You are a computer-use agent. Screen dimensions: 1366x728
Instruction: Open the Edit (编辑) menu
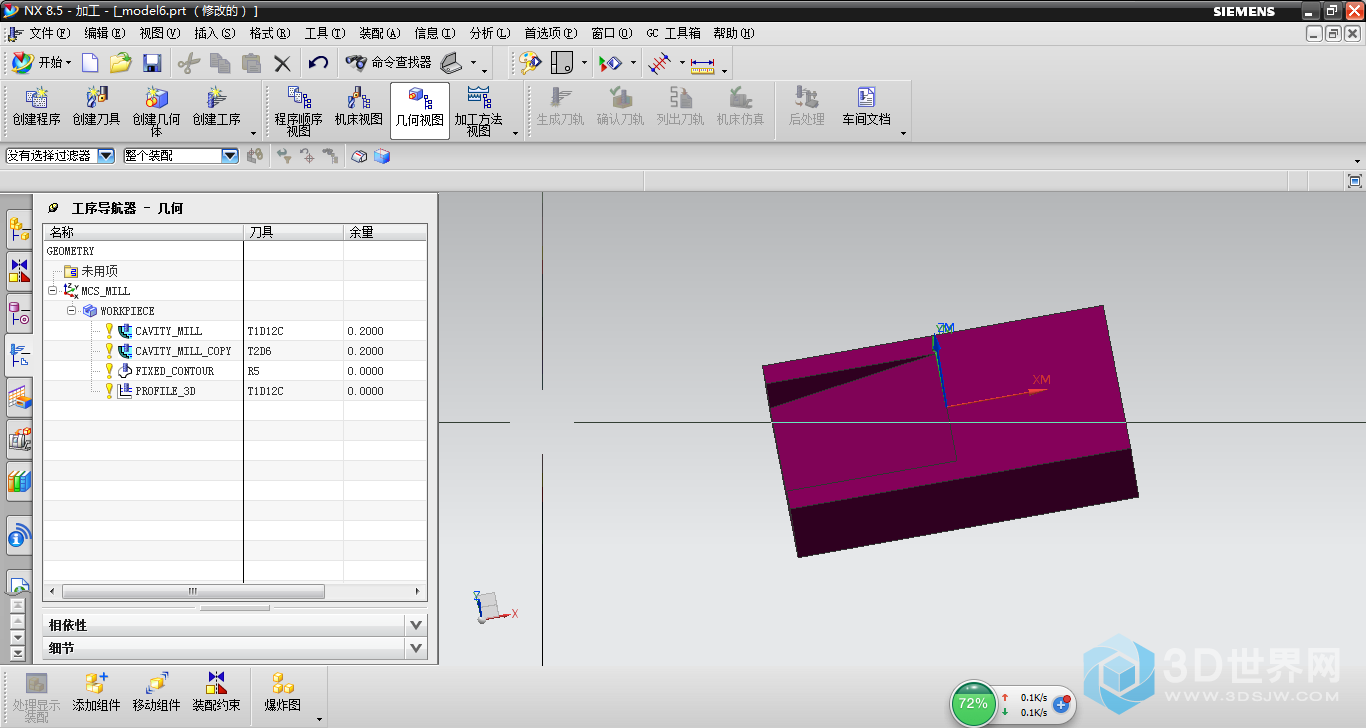pos(104,33)
